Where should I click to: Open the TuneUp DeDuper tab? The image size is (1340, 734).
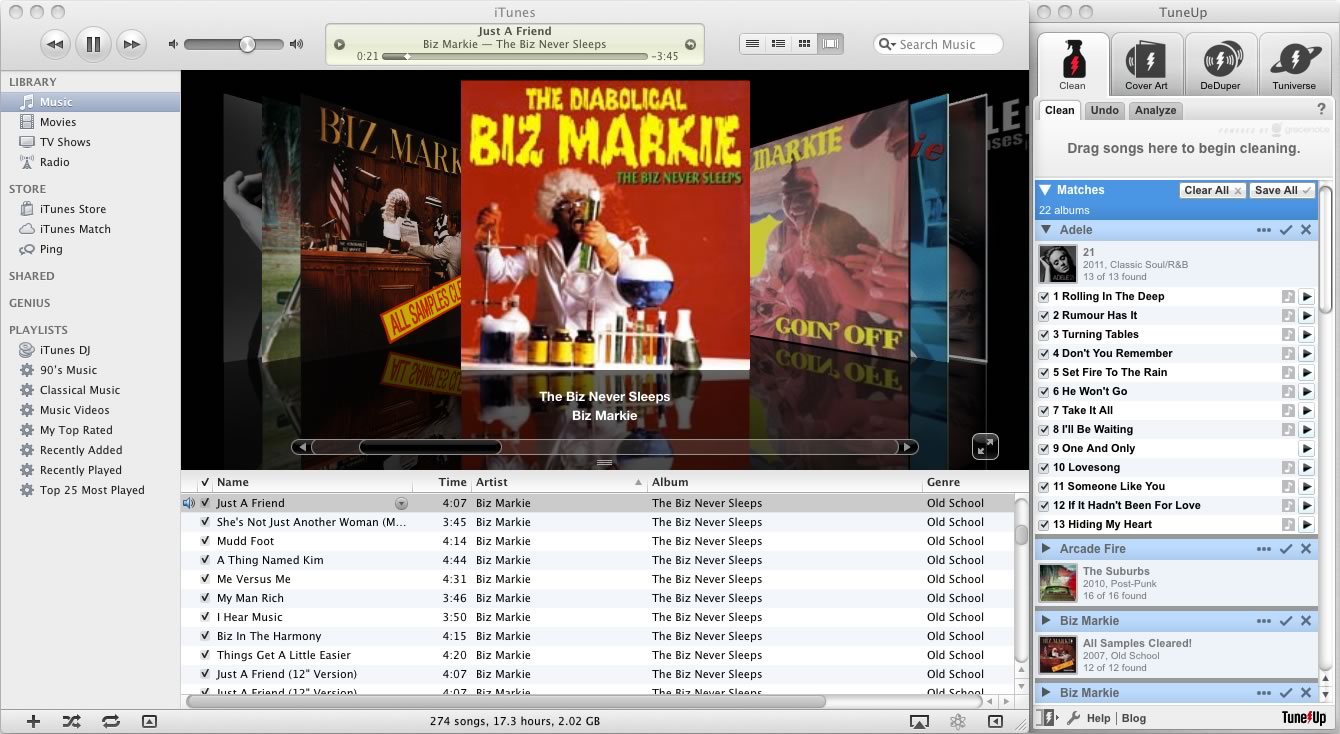[1221, 65]
